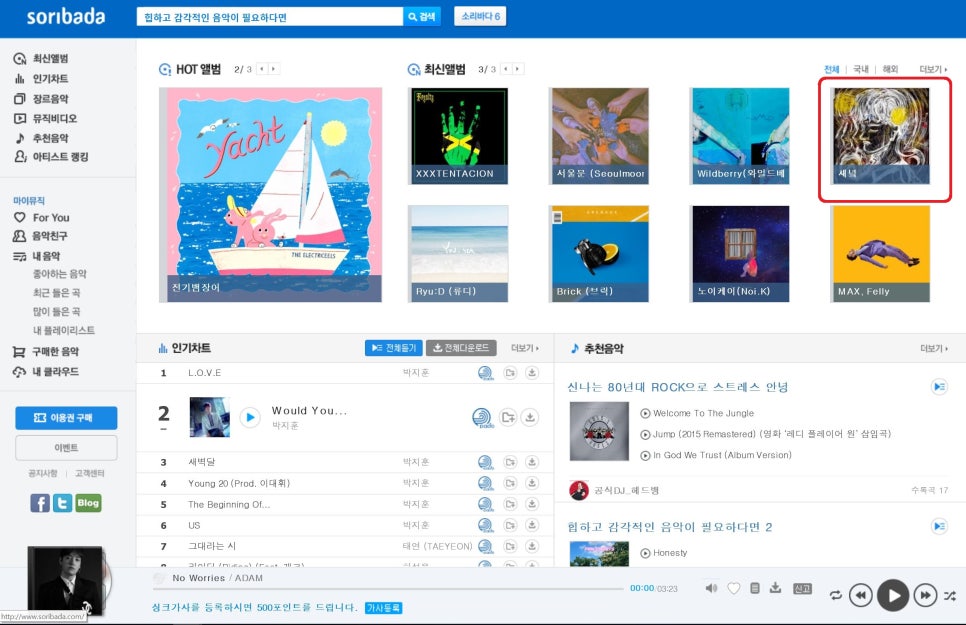The image size is (966, 625).
Task: Play the 80년대 ROCK recommendation playlist
Action: (x=940, y=386)
